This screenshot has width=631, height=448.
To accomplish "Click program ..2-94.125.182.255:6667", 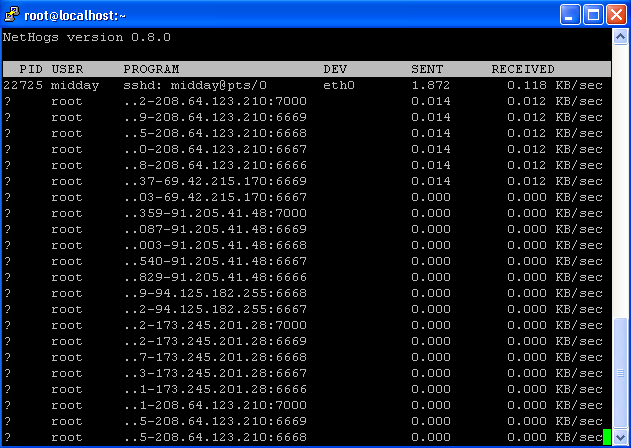I will click(215, 309).
